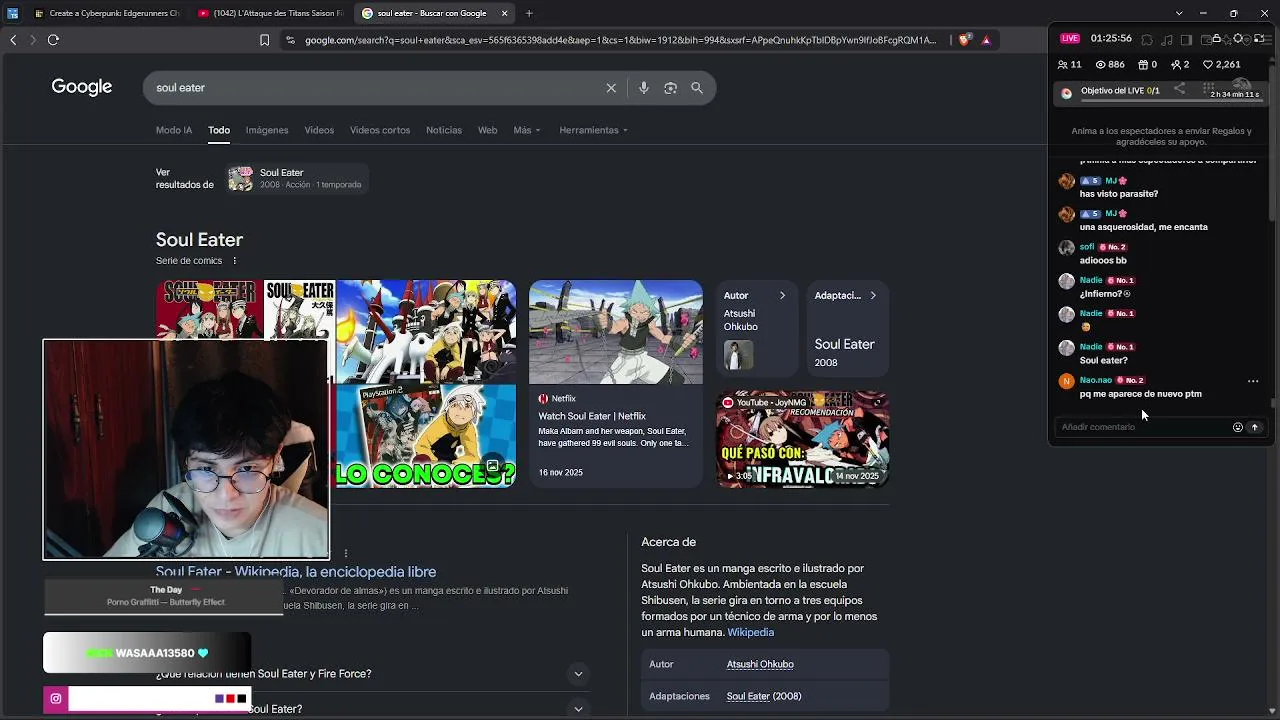
Task: Open the Herramientas dropdown
Action: [593, 130]
